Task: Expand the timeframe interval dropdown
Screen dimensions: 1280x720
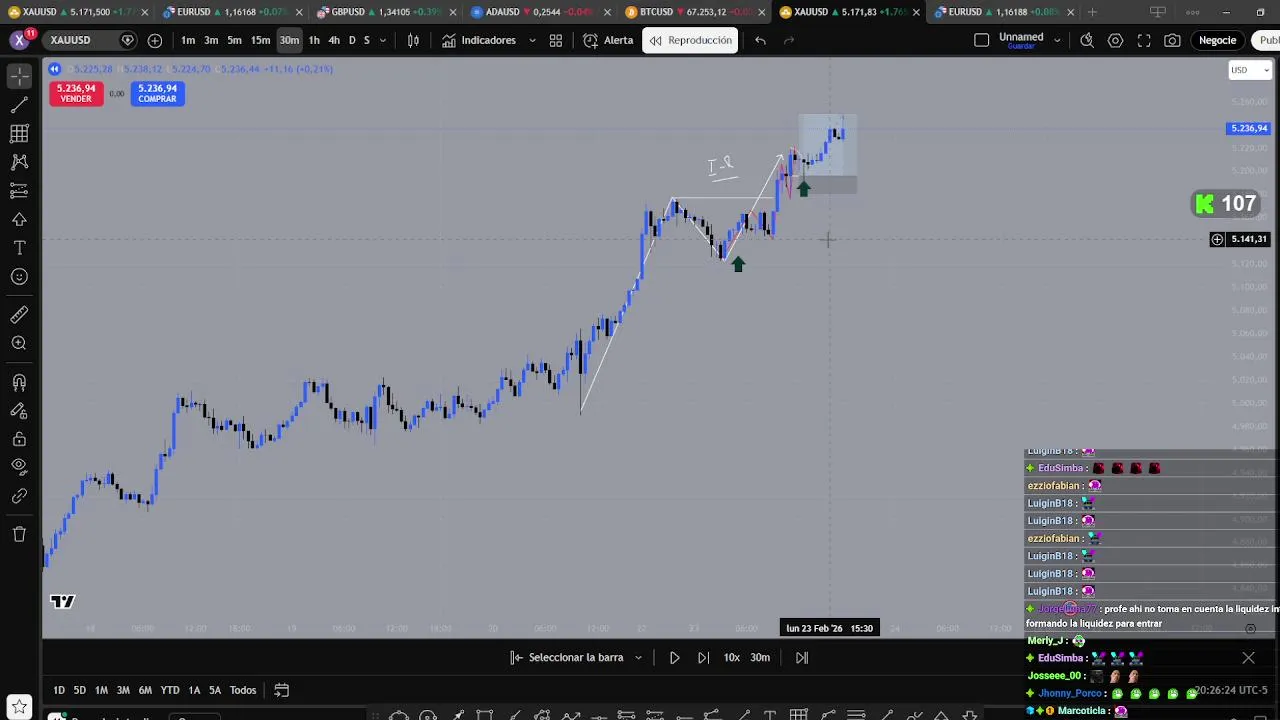Action: [382, 40]
